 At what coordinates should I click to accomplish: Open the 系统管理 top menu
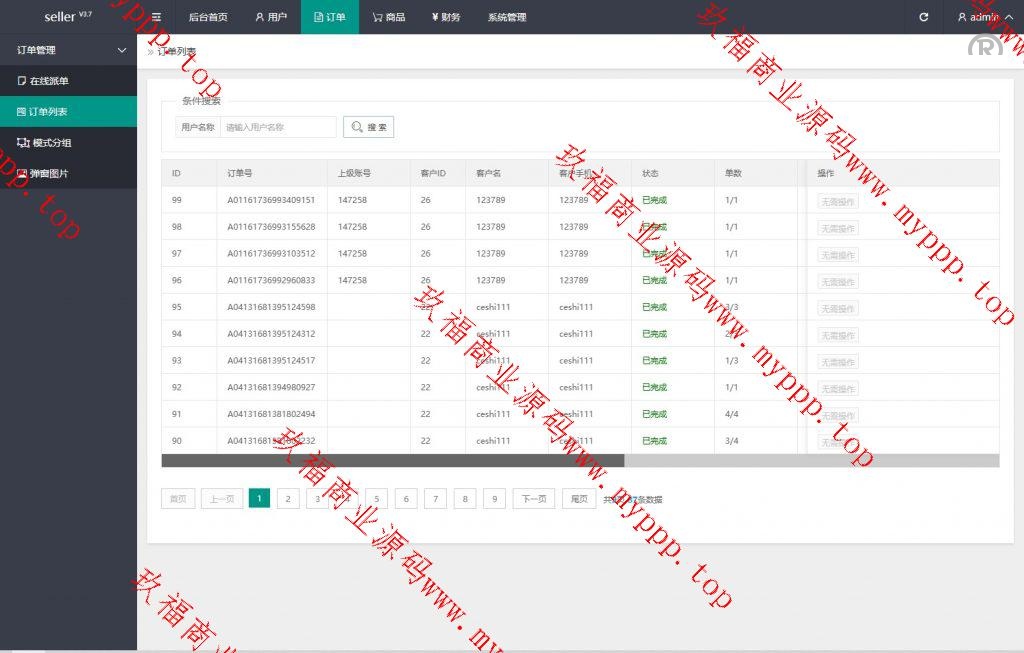point(507,17)
